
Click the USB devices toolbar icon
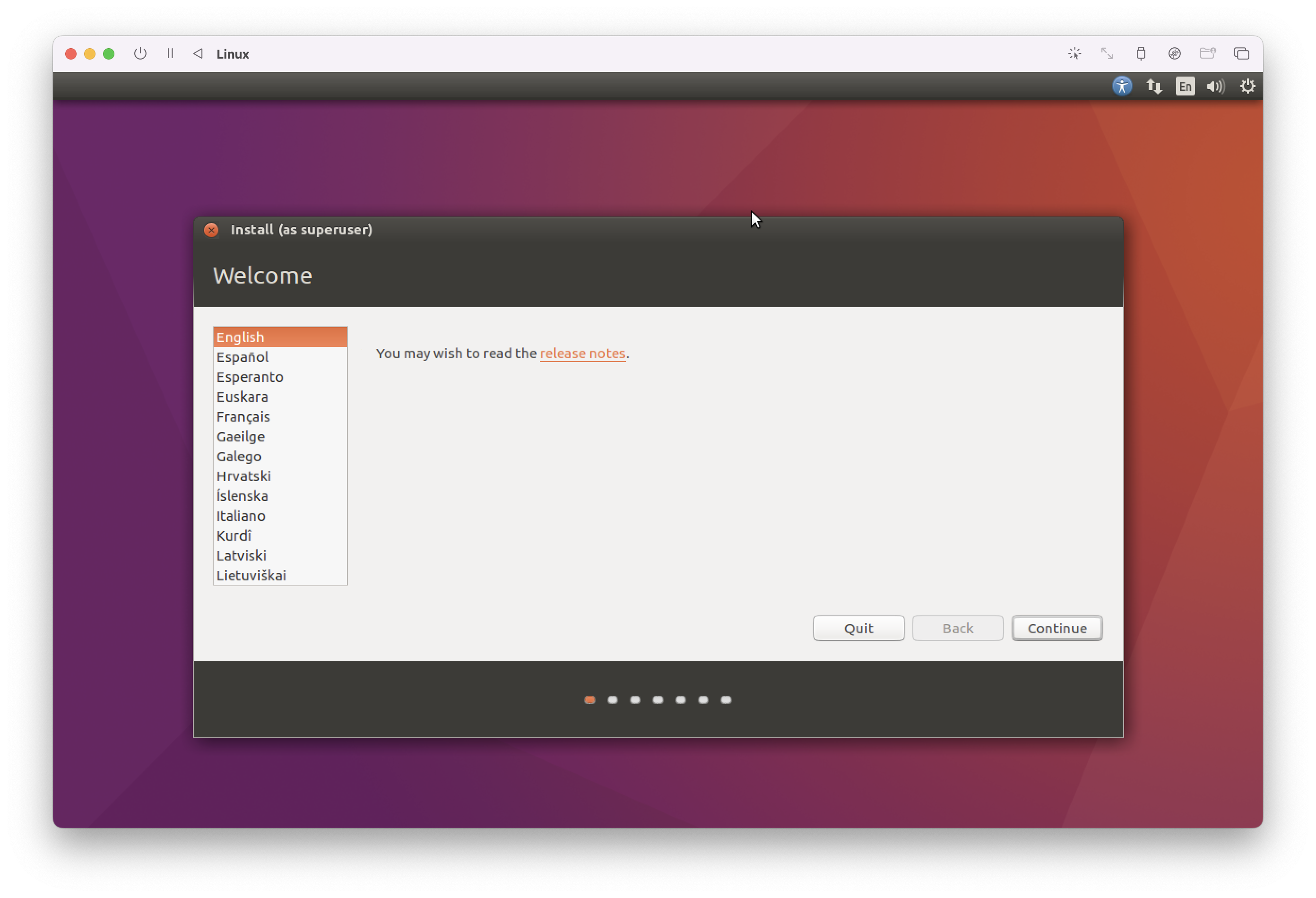click(x=1141, y=54)
